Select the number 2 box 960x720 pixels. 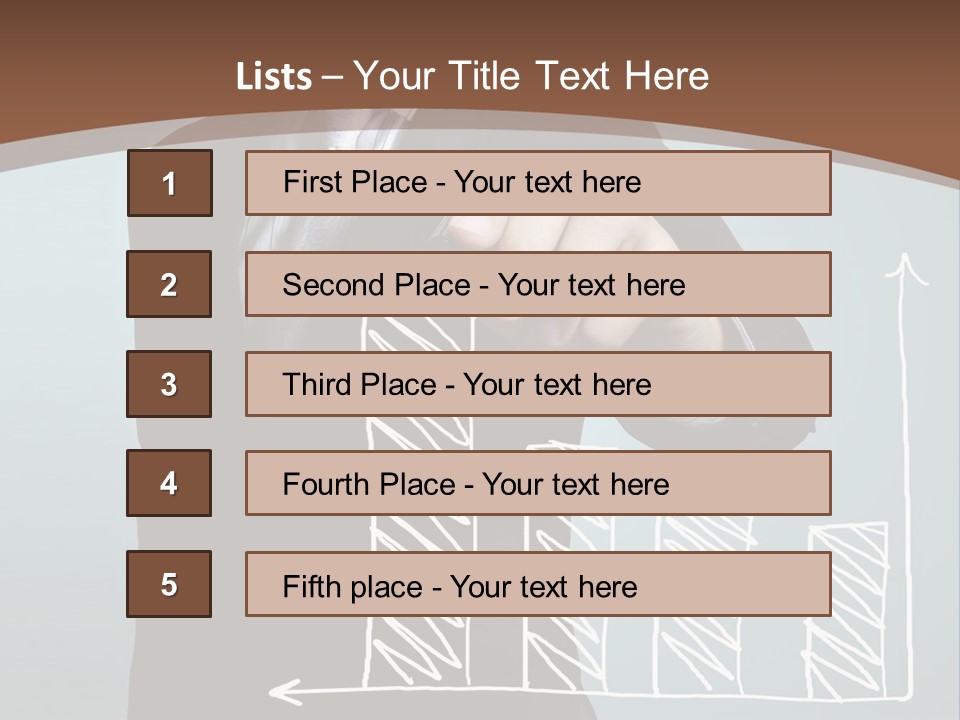(169, 284)
